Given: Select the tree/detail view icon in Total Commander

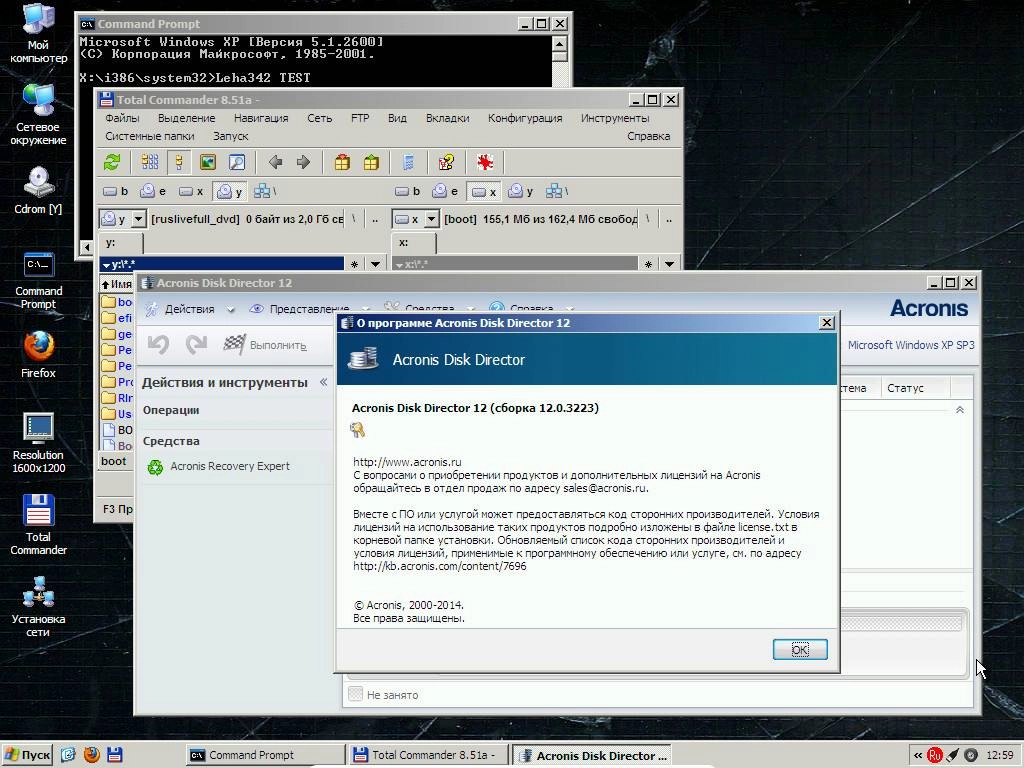Looking at the screenshot, I should 178,163.
